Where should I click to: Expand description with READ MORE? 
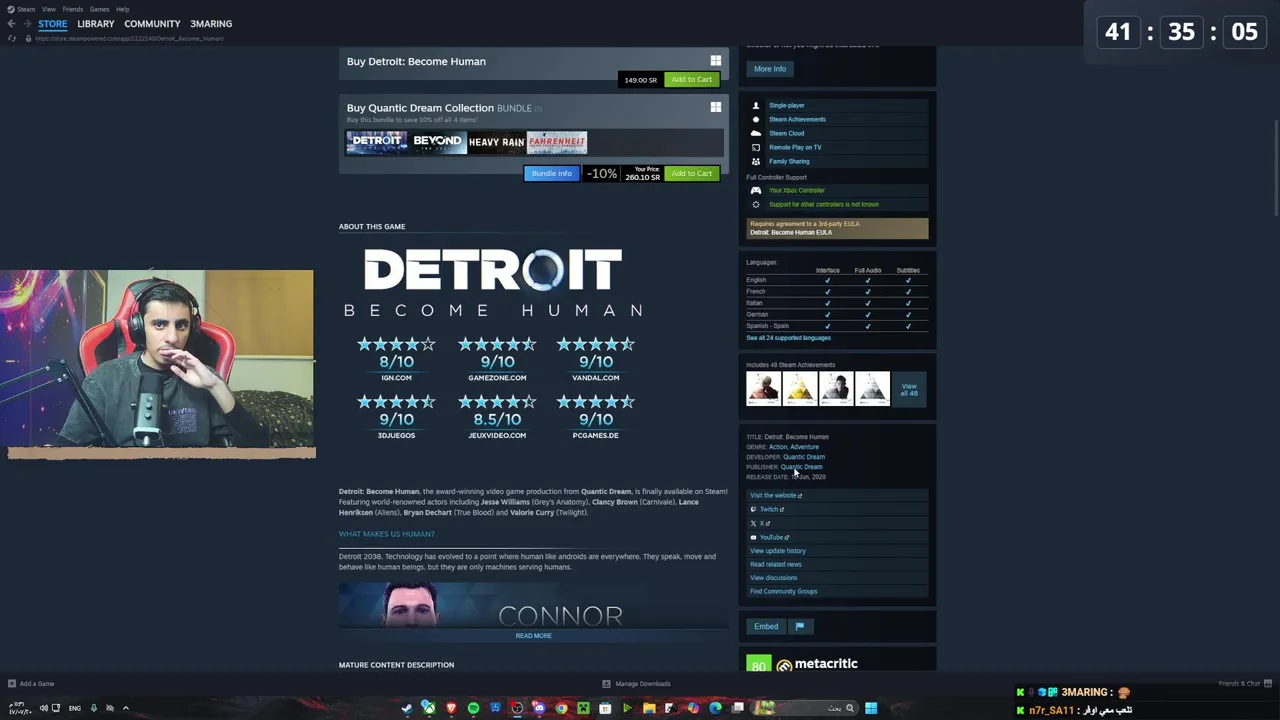tap(533, 636)
